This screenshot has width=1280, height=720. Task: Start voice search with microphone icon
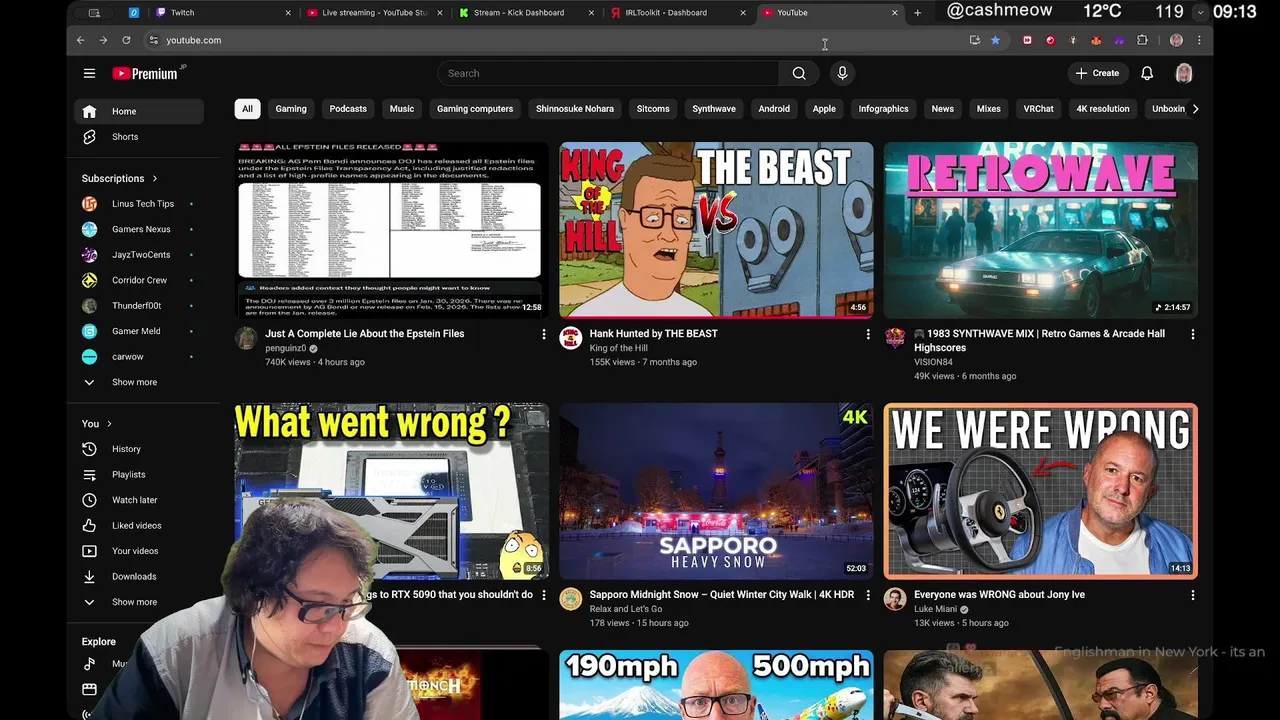tap(842, 73)
